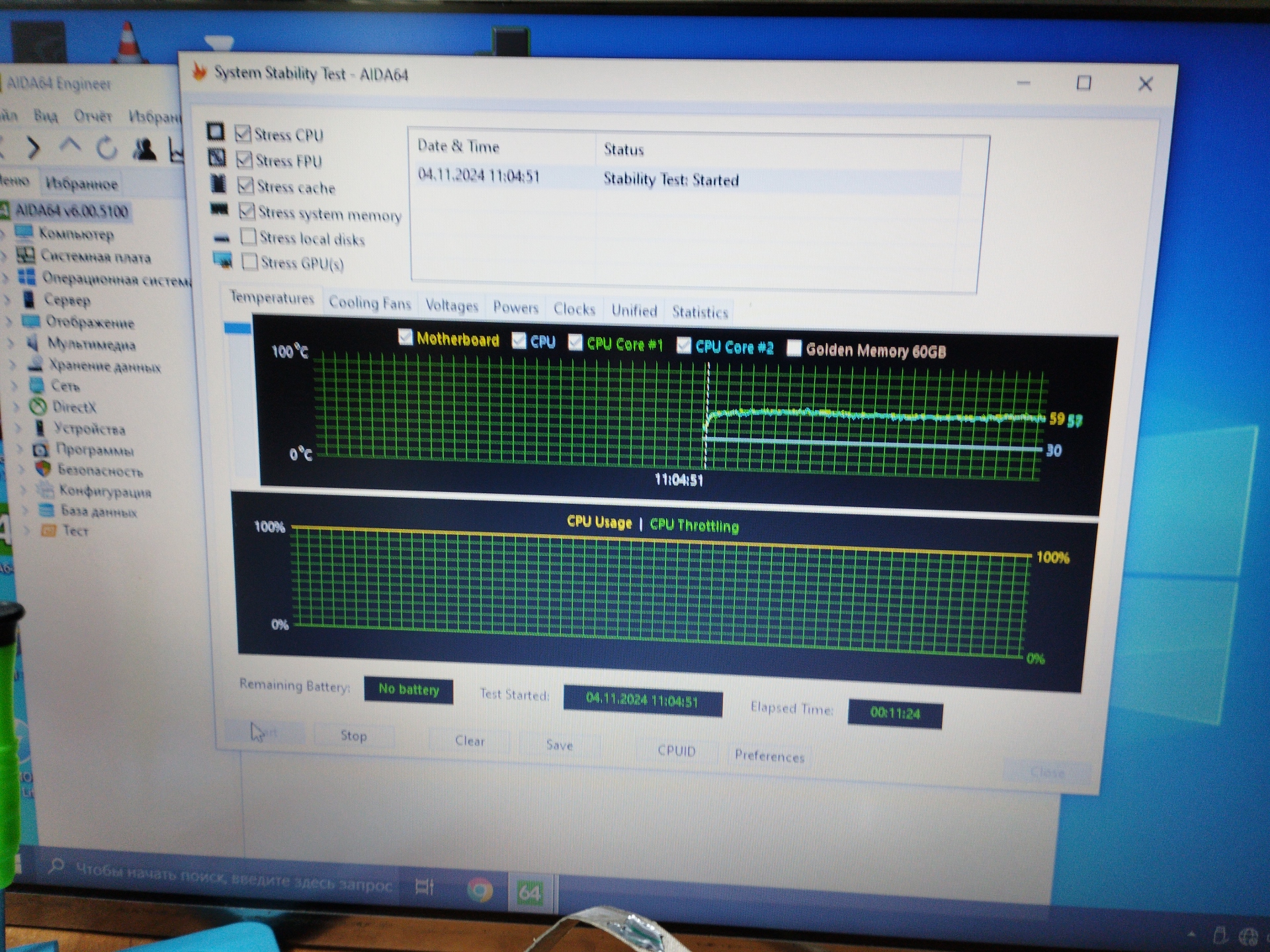Click the Безопасность shield icon

point(43,469)
